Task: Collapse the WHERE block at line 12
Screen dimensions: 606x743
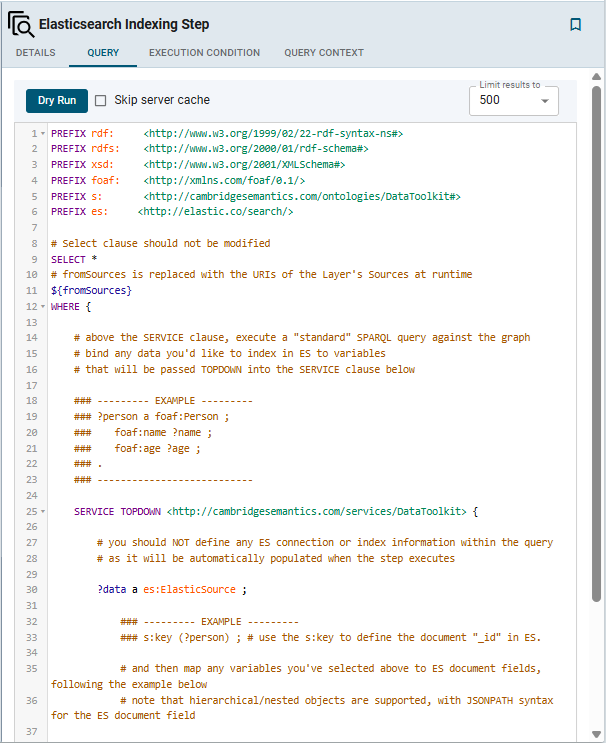Action: (43, 307)
